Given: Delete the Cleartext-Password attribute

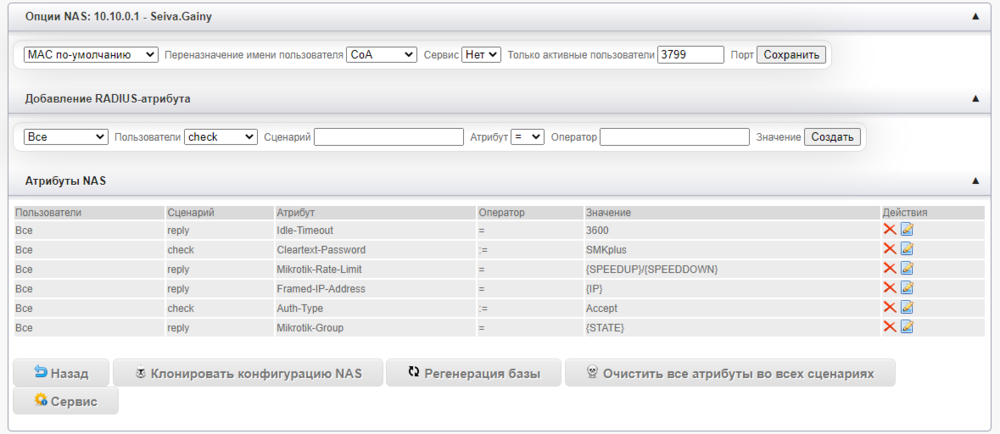Looking at the screenshot, I should (x=889, y=249).
